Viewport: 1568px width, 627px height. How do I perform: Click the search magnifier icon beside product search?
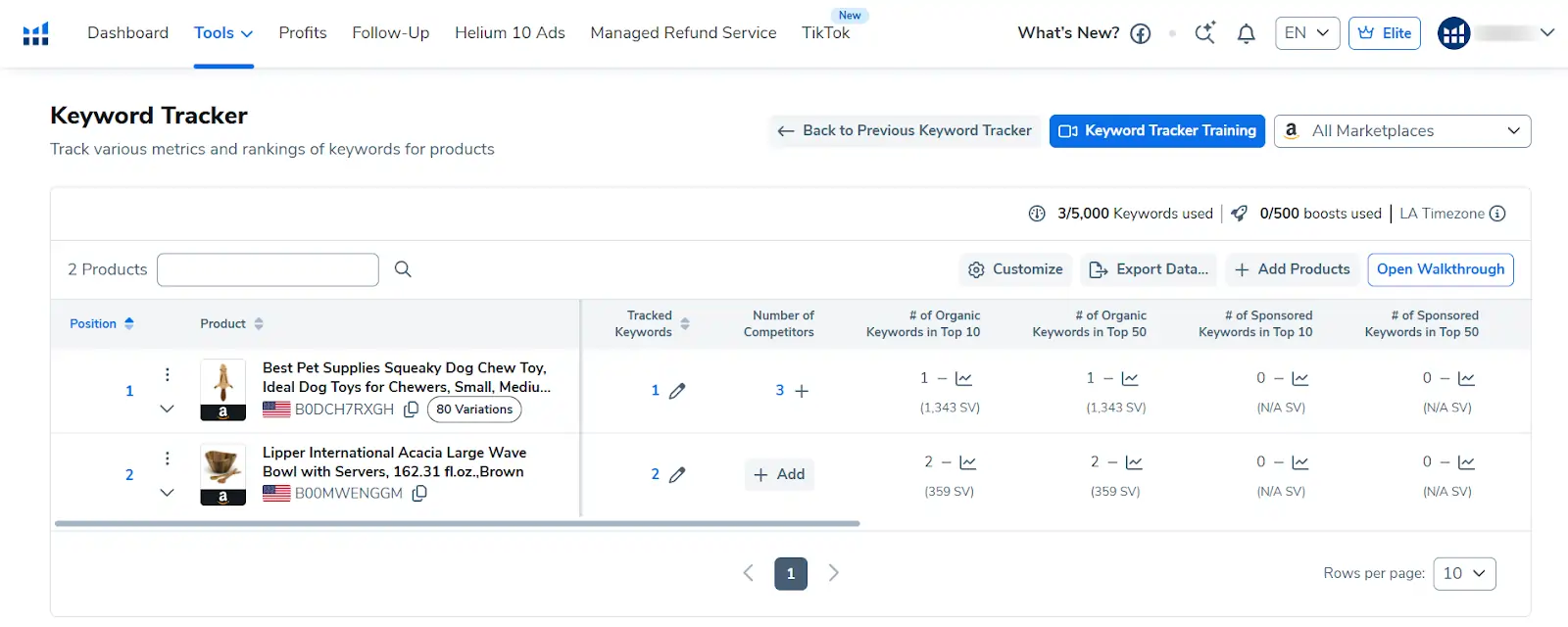pyautogui.click(x=403, y=269)
